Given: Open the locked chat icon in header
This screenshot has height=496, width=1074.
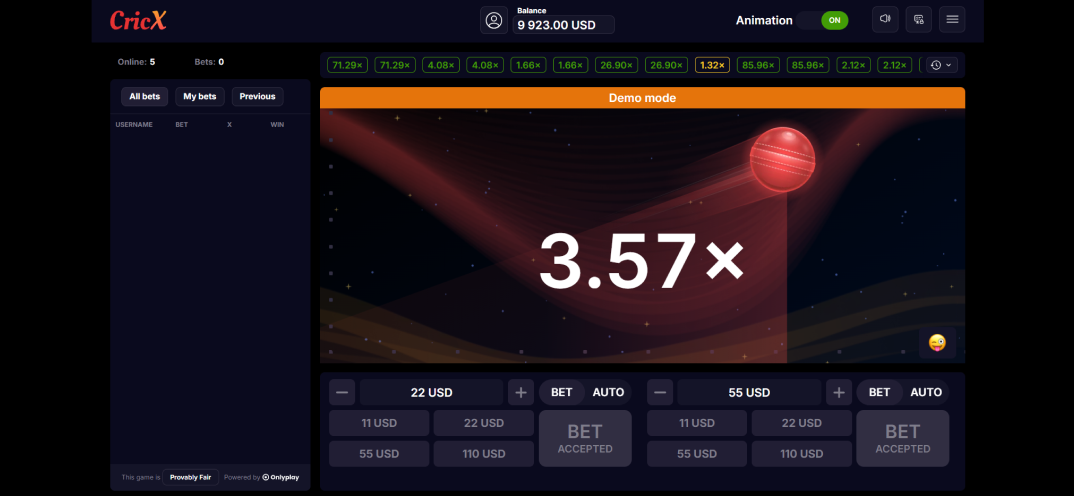Looking at the screenshot, I should pos(919,19).
